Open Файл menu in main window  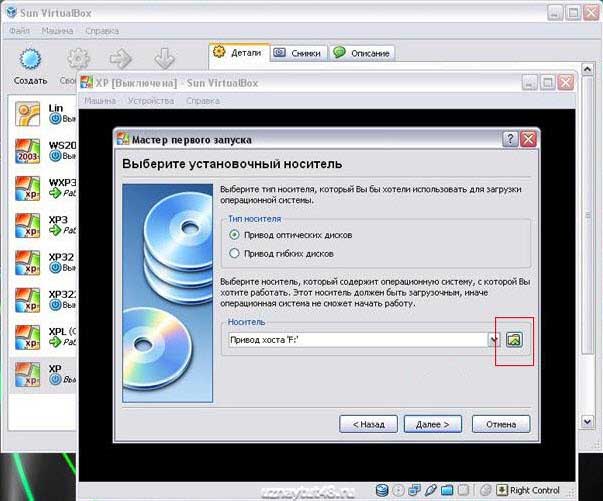point(19,30)
